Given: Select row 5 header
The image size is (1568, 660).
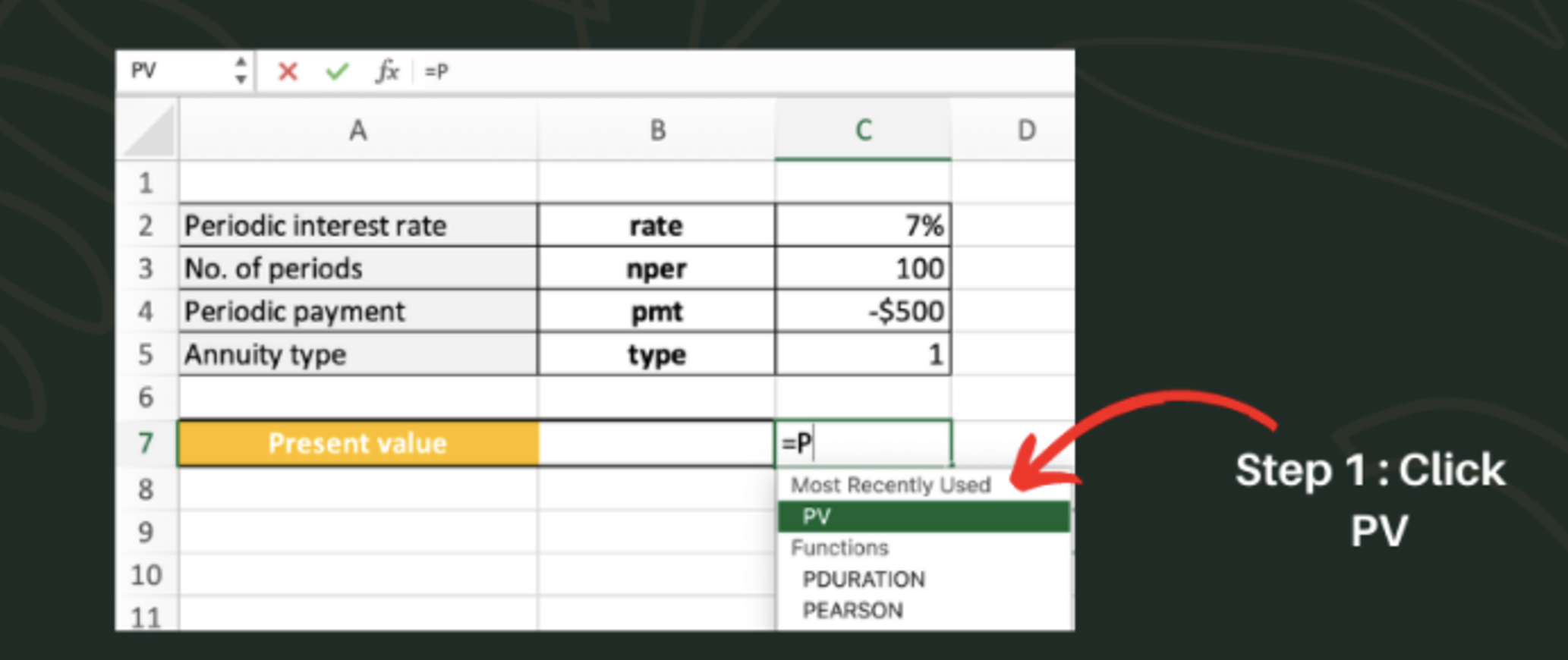Looking at the screenshot, I should coord(146,354).
